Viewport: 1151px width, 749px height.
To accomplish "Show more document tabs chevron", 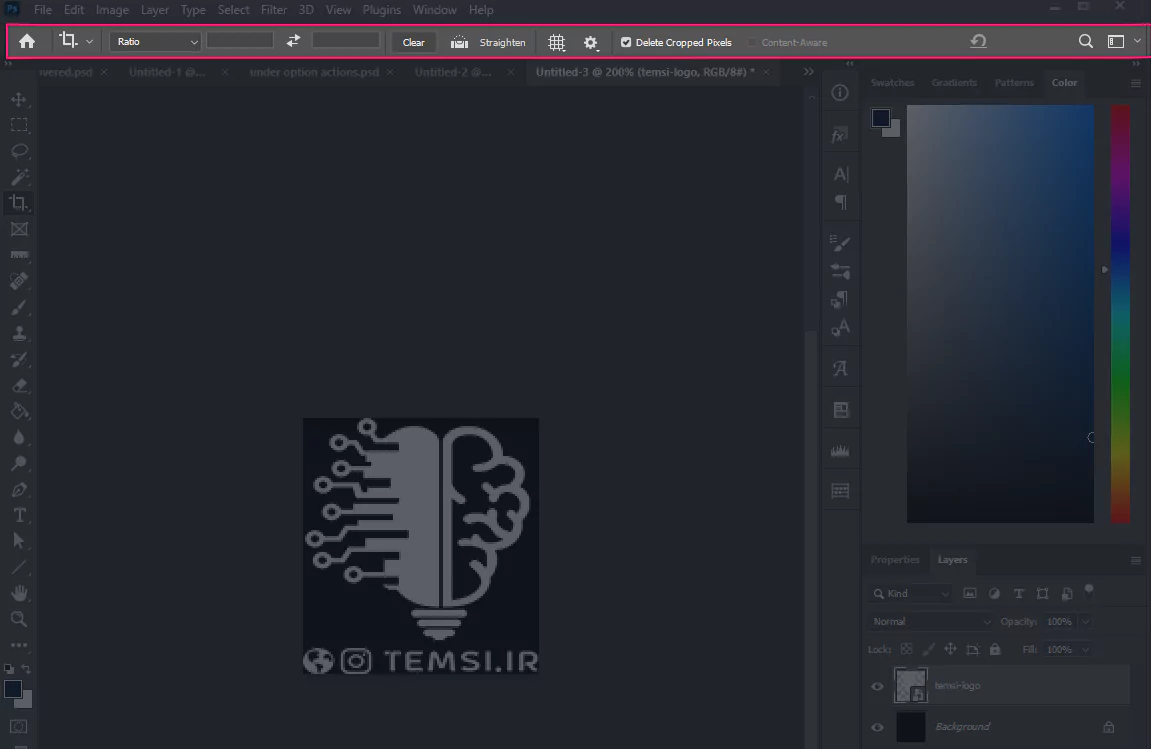I will tap(809, 72).
